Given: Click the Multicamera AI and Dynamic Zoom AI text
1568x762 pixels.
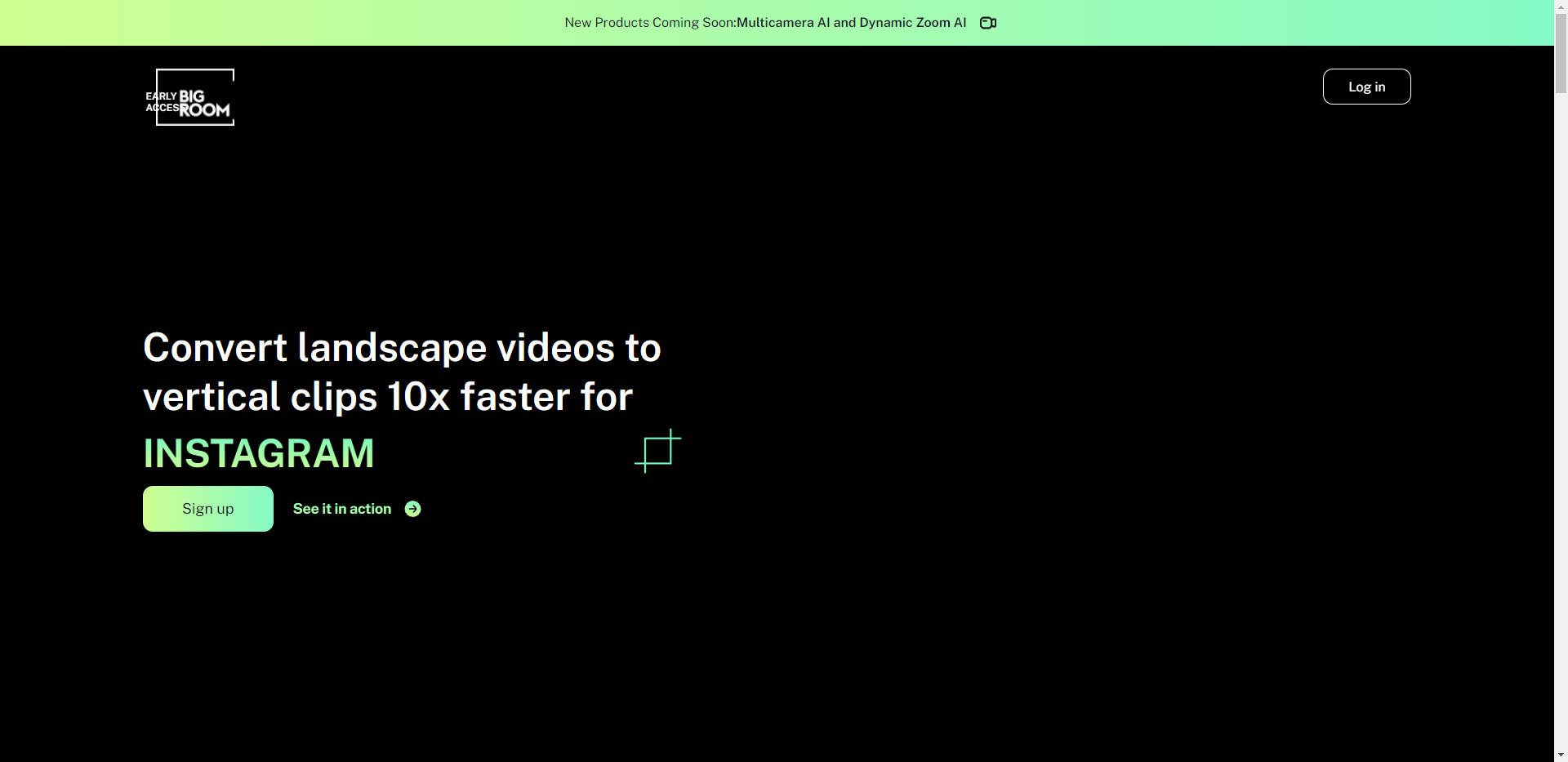Looking at the screenshot, I should click(x=851, y=23).
